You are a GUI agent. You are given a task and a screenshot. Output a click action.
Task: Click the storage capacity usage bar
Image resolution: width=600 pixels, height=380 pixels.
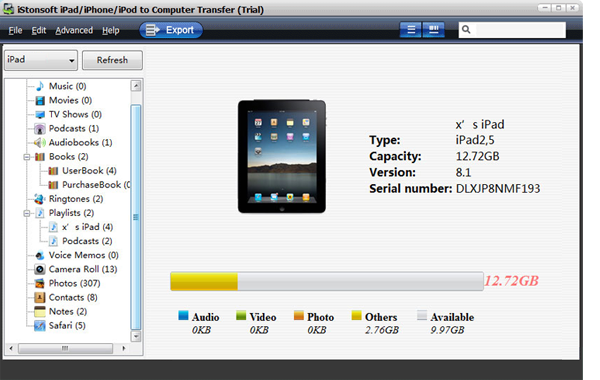[327, 281]
